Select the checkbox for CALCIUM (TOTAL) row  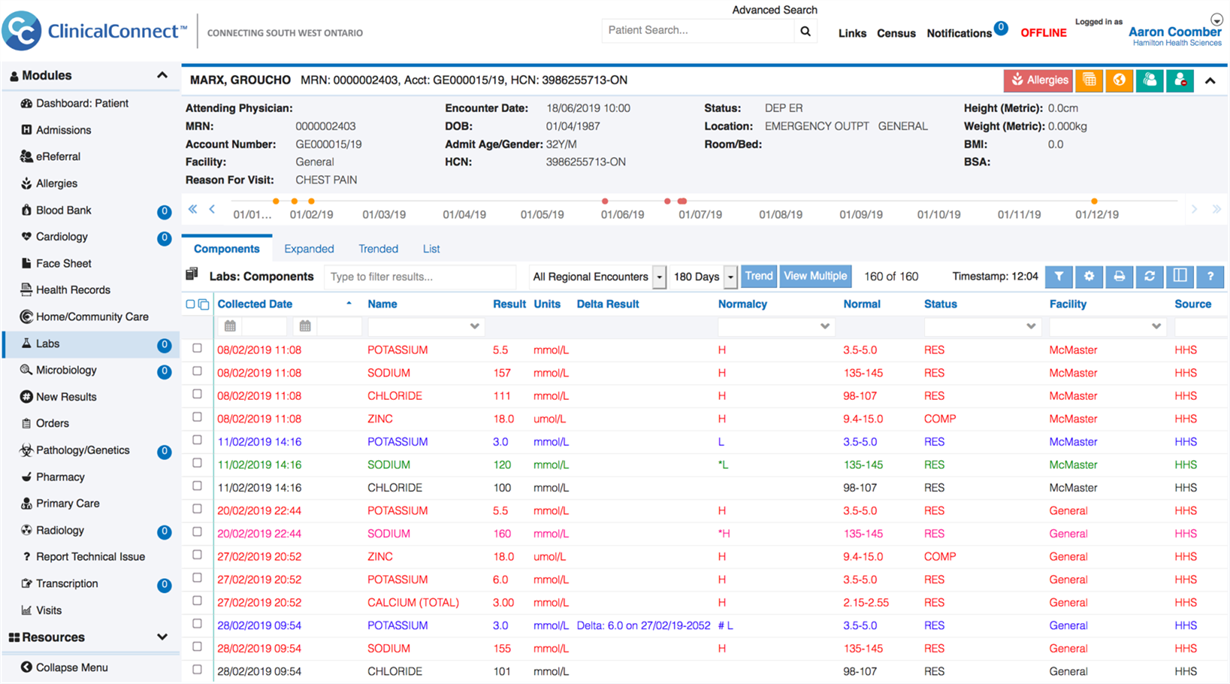197,602
